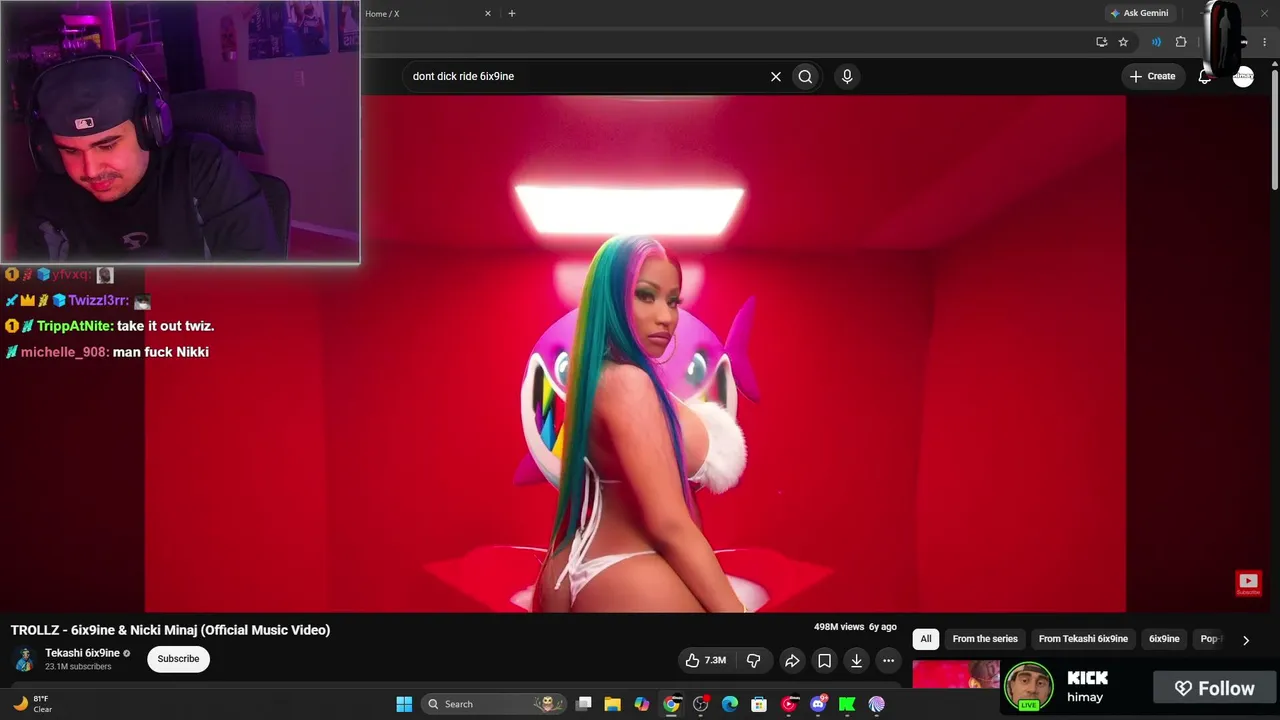Close the Home / X browser tab
This screenshot has height=720, width=1280.
pos(488,14)
